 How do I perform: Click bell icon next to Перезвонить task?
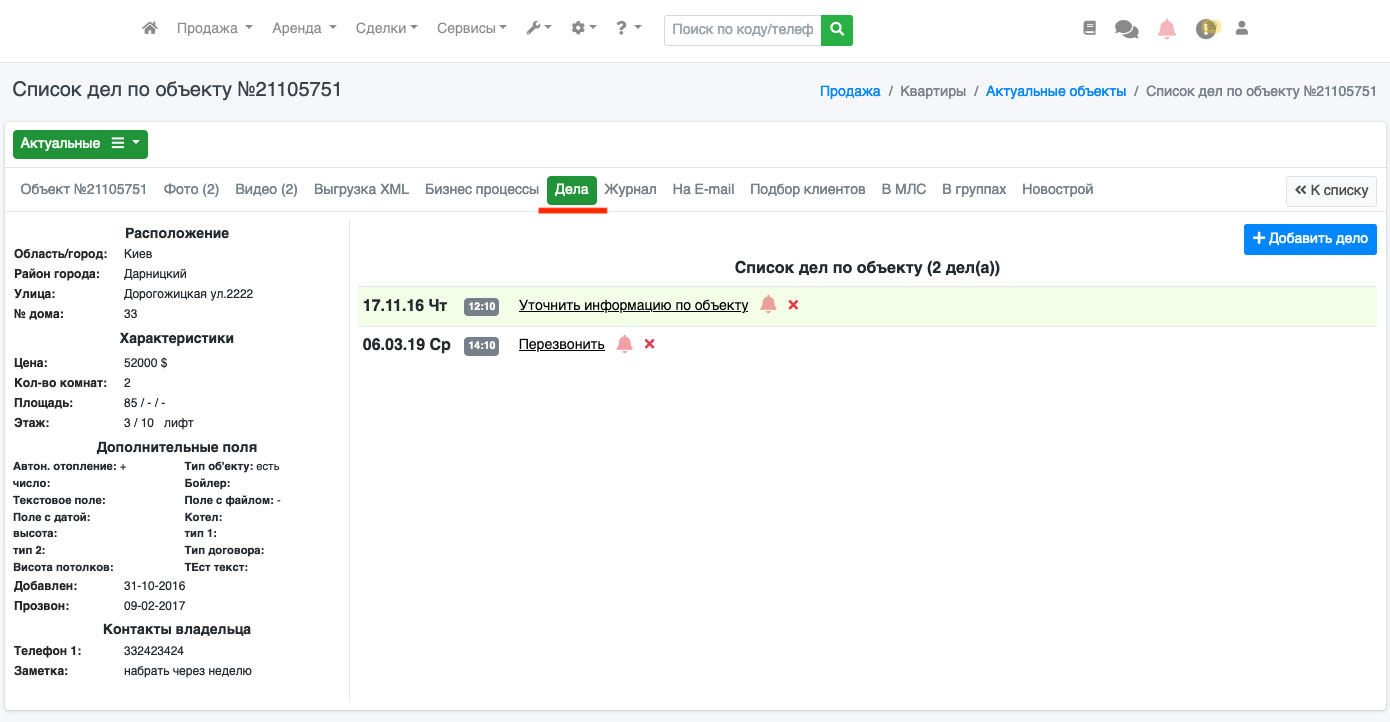(x=625, y=344)
